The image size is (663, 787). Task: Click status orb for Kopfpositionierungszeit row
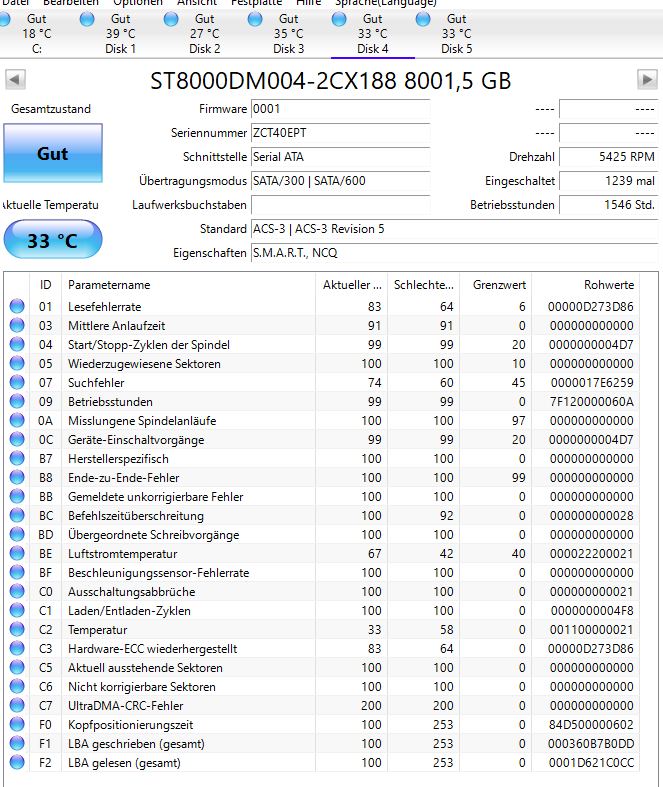pos(17,725)
